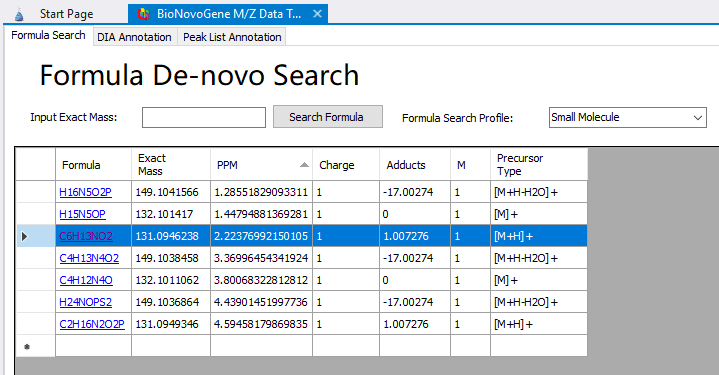The image size is (719, 375).
Task: Open the H16N5O2P formula link
Action: coord(85,192)
